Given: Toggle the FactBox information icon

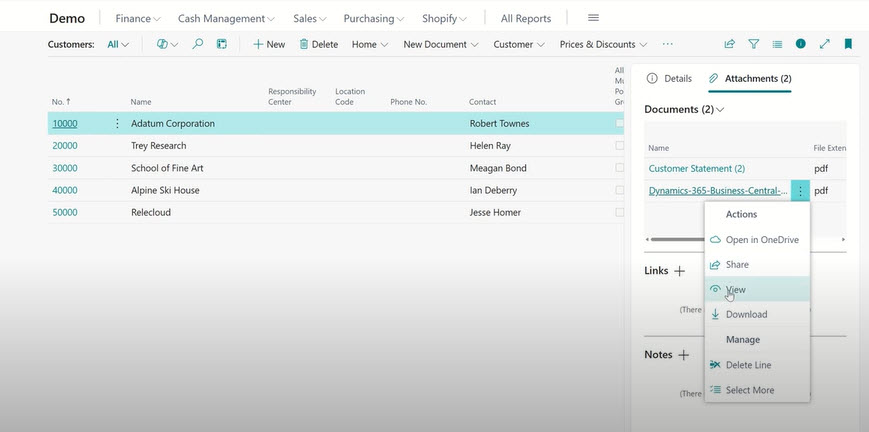Looking at the screenshot, I should [x=801, y=44].
